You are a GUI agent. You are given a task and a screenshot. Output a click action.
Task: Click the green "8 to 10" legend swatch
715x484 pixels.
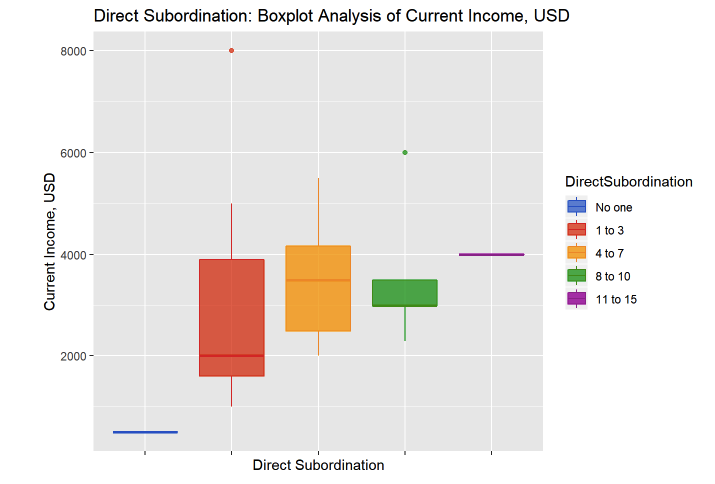coord(576,276)
